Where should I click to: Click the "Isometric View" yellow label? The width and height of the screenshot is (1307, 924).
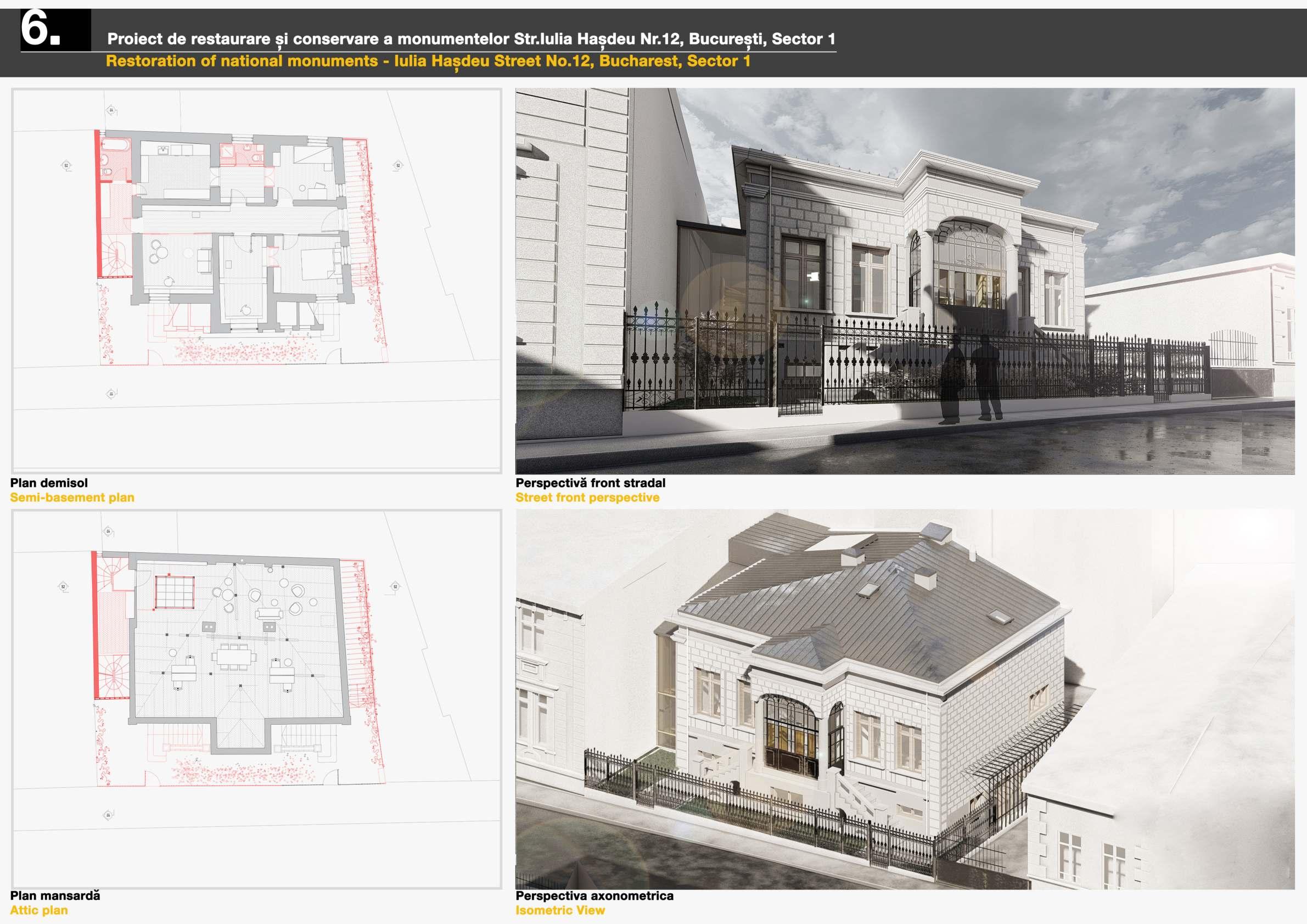point(559,910)
